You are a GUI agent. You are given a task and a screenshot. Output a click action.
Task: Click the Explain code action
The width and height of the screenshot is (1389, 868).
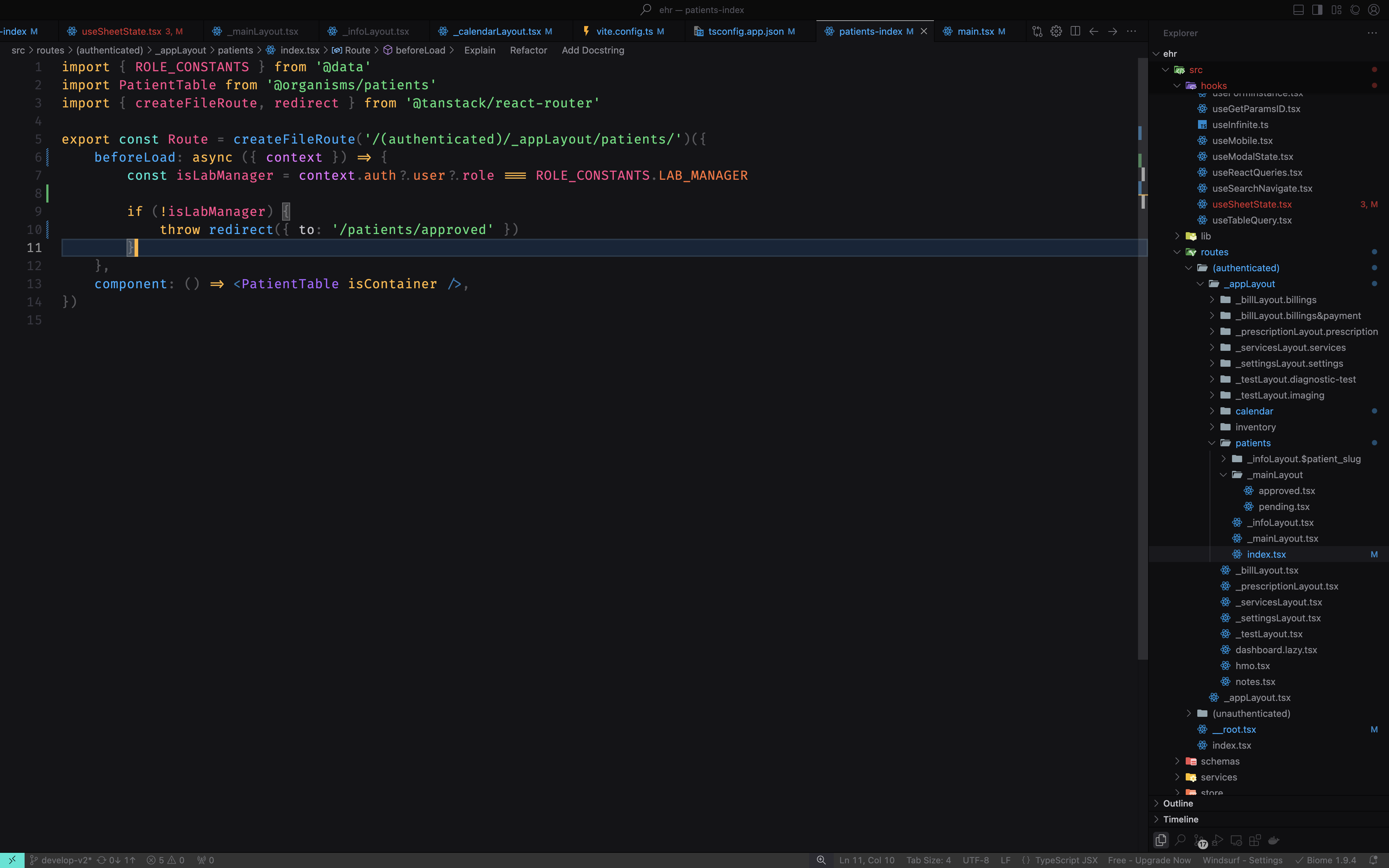[x=479, y=51]
